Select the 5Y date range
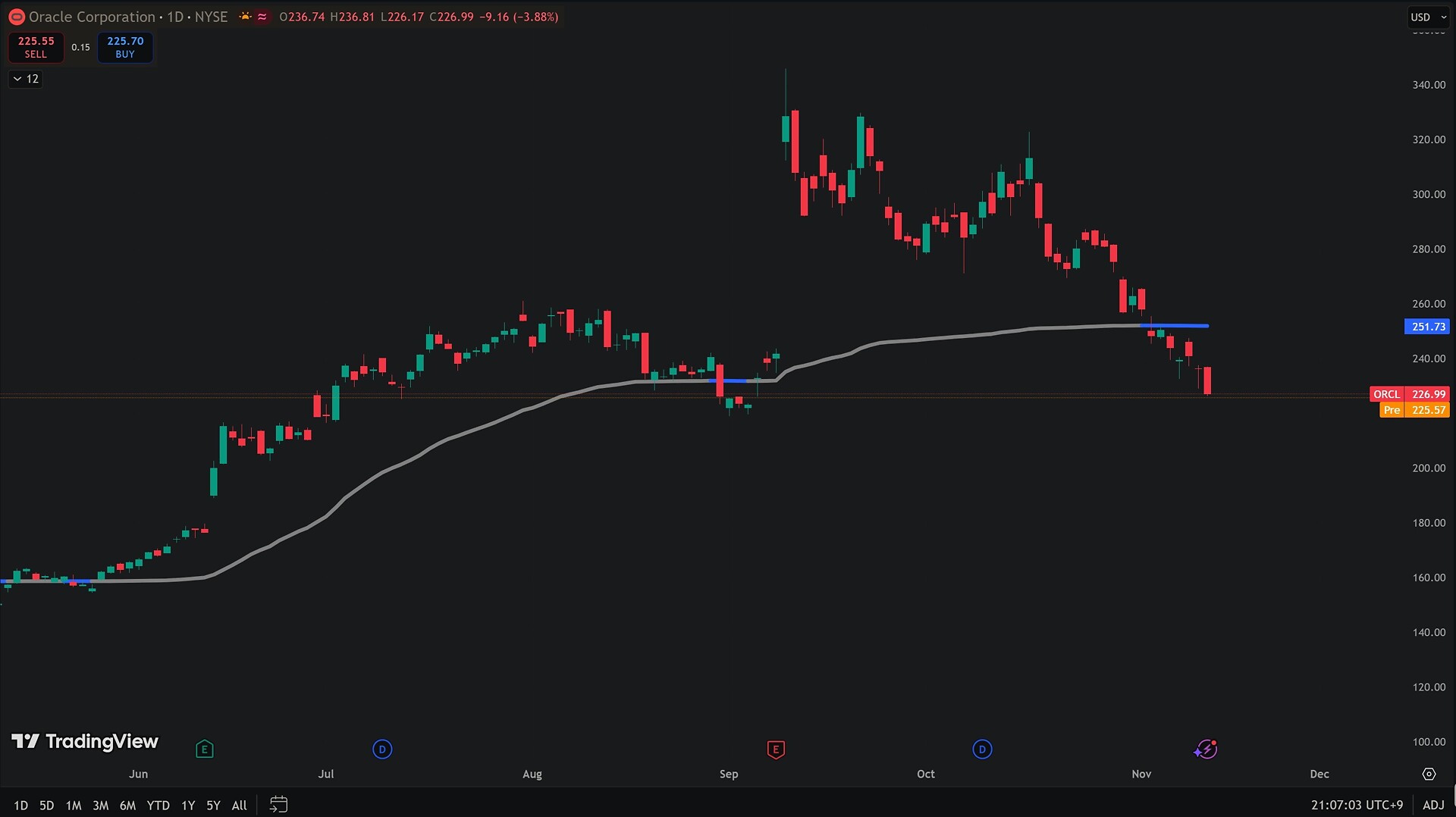 click(213, 805)
